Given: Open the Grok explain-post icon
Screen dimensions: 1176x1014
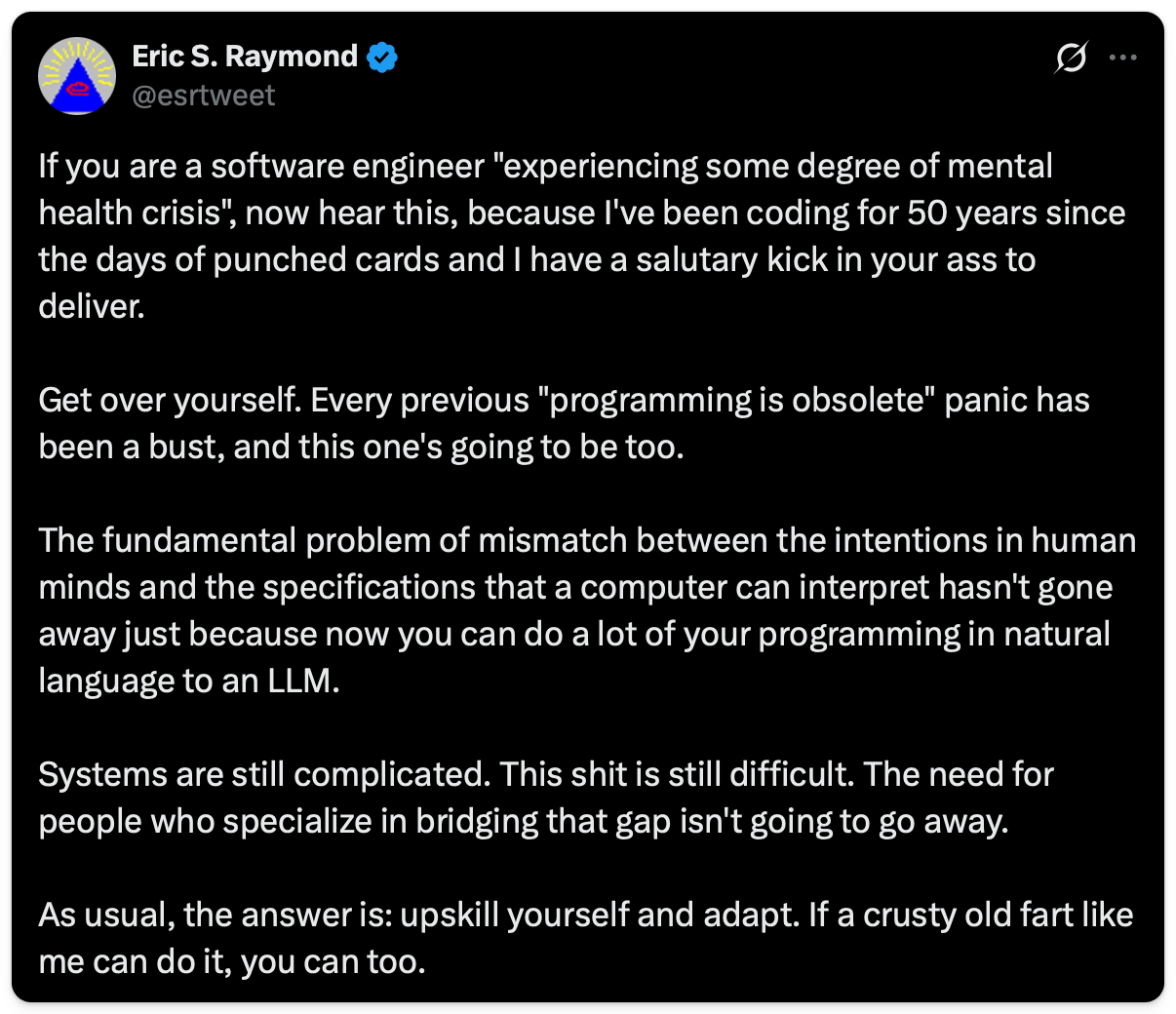Looking at the screenshot, I should point(1071,58).
